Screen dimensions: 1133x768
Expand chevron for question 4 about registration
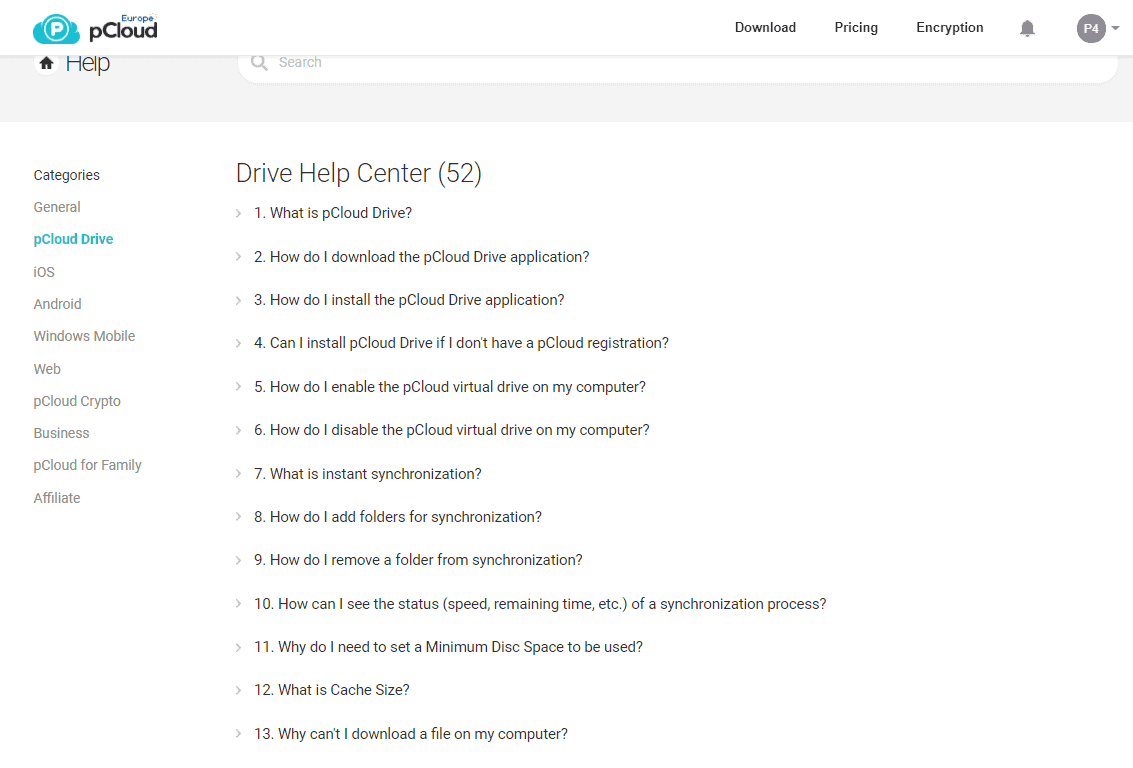tap(238, 343)
